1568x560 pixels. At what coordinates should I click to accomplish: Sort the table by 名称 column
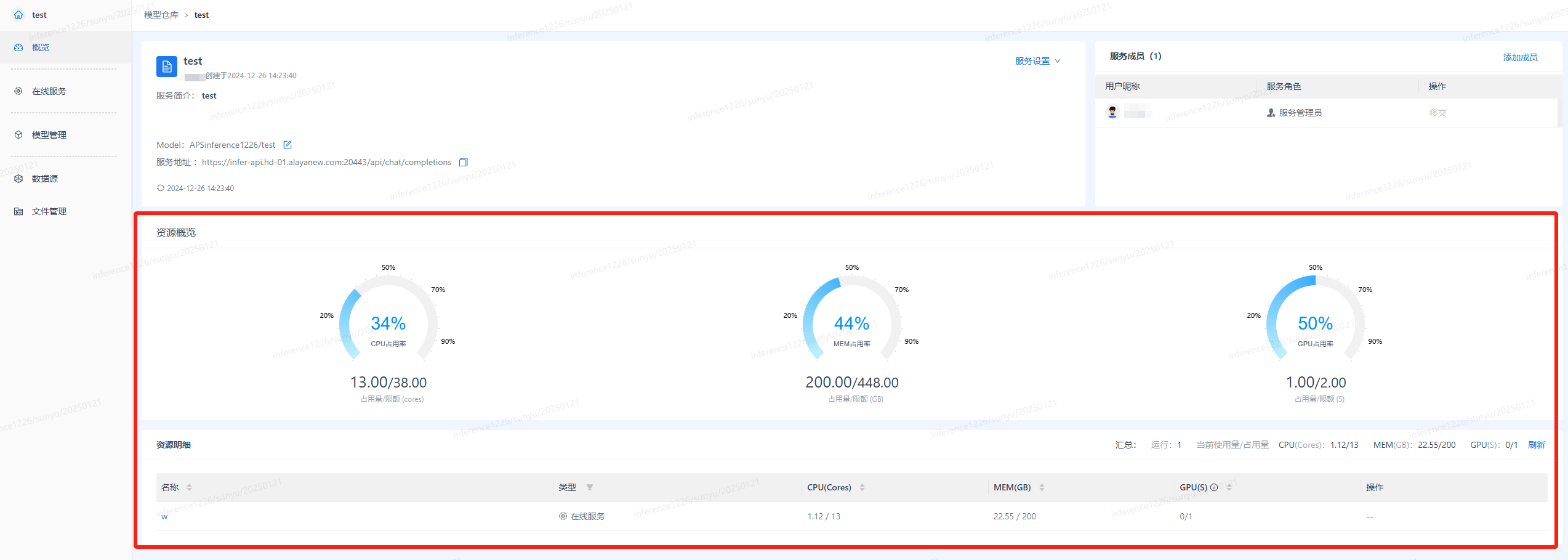pyautogui.click(x=189, y=487)
